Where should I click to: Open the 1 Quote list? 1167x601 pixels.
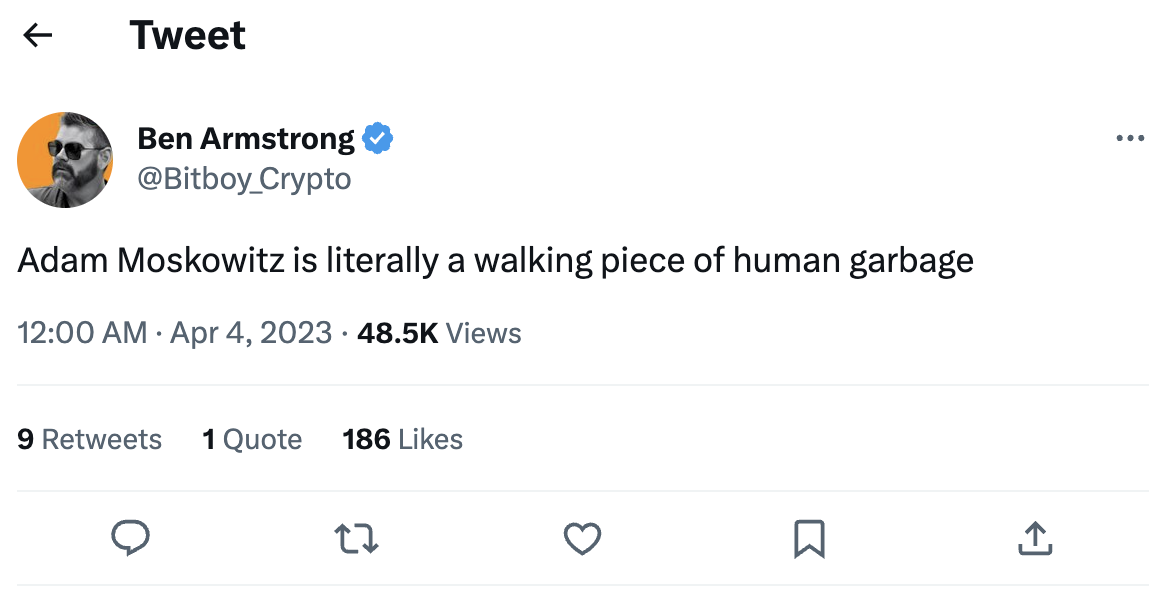coord(252,438)
